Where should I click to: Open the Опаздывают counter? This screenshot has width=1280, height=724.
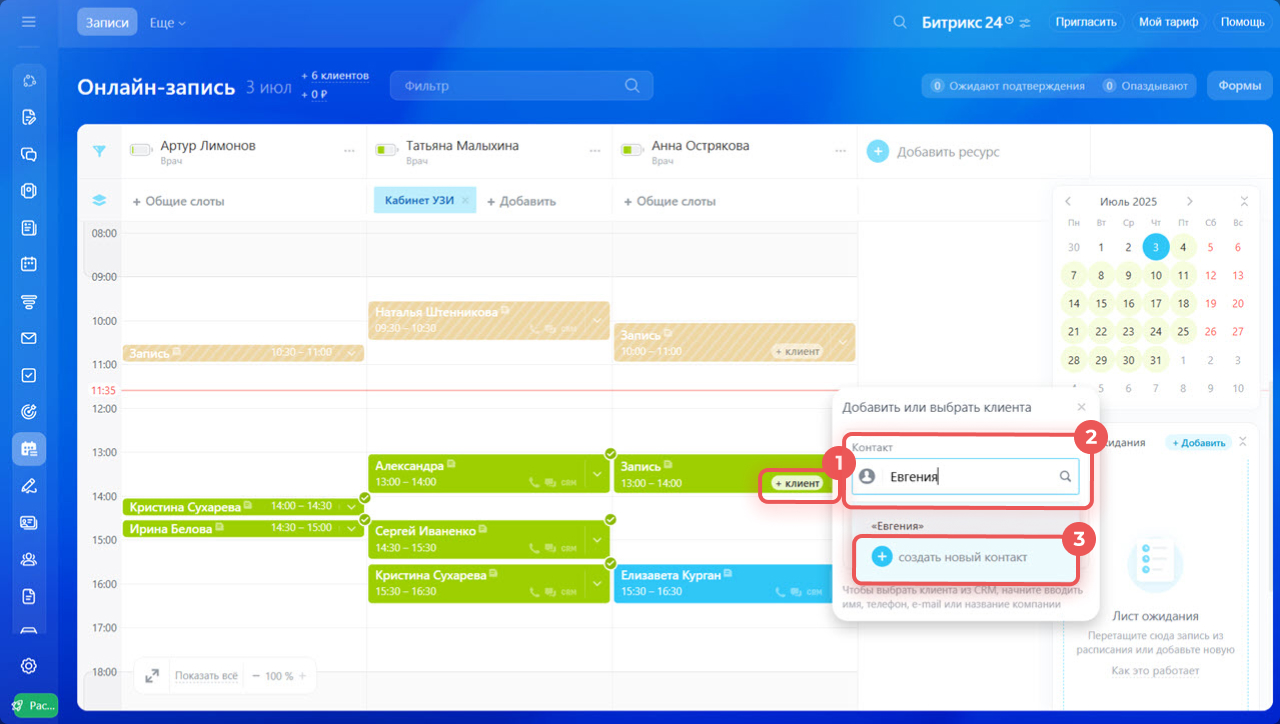click(x=1145, y=86)
